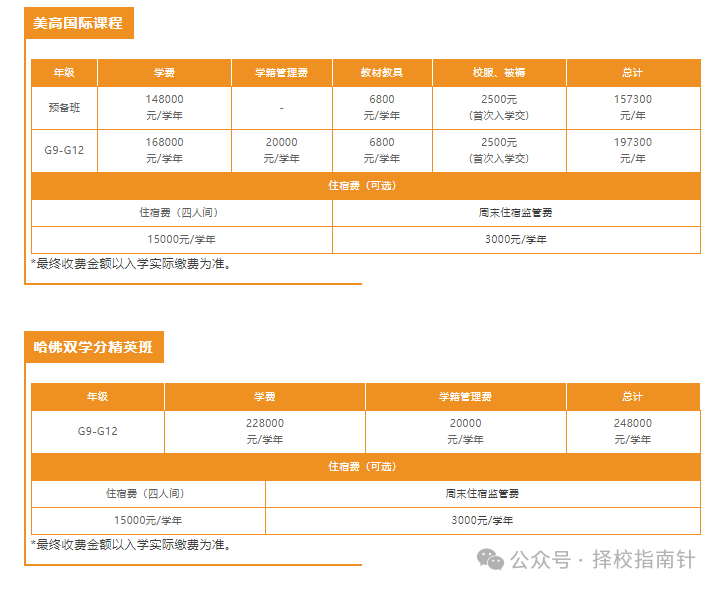
Task: Click the 校服、被褥 column header
Action: coord(499,73)
